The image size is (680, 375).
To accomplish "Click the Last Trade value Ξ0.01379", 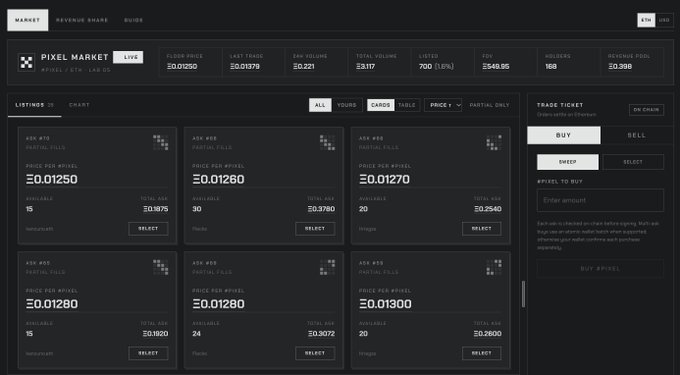I will point(245,66).
